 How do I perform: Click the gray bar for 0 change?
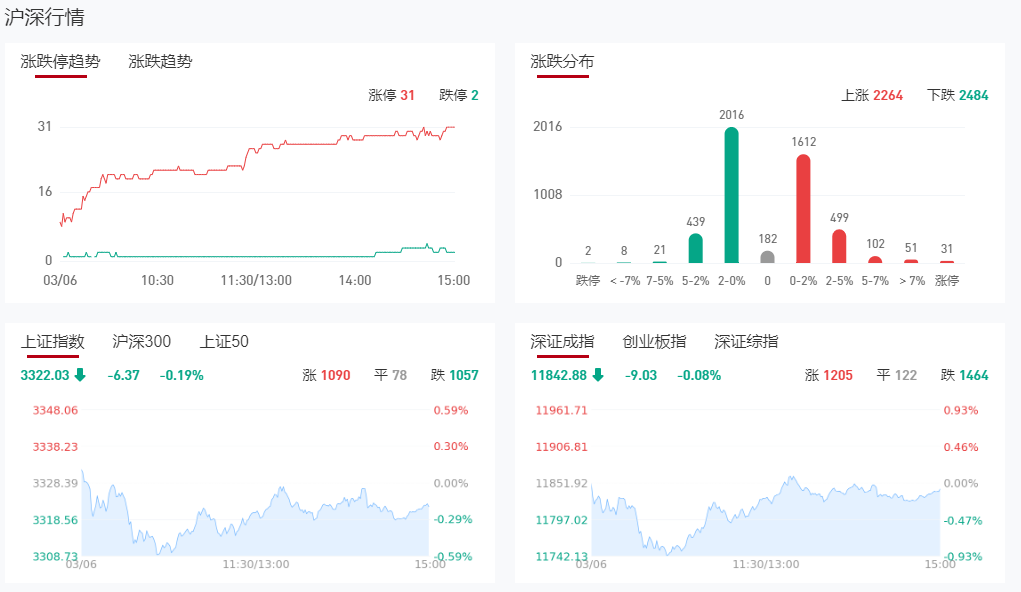click(x=767, y=257)
